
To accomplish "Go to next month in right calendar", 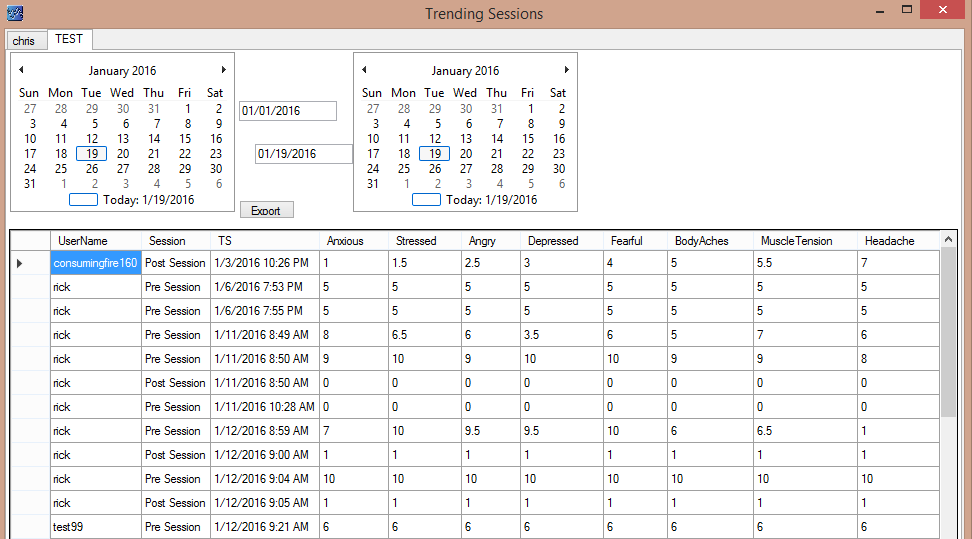I will tap(567, 69).
